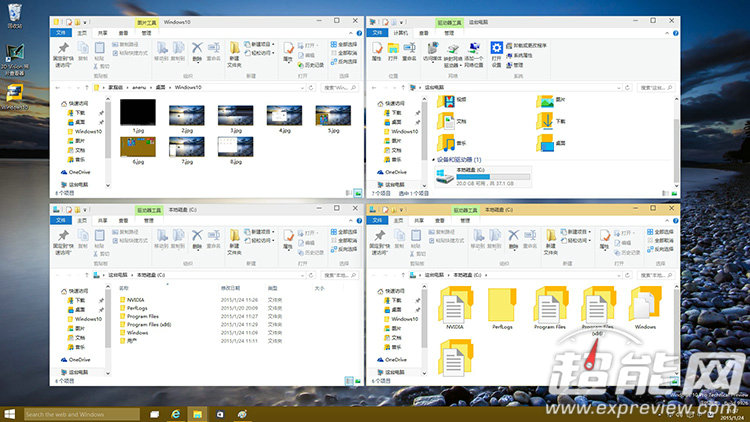Collapse the Devices and drives group header
The width and height of the screenshot is (750, 422).
click(x=432, y=160)
